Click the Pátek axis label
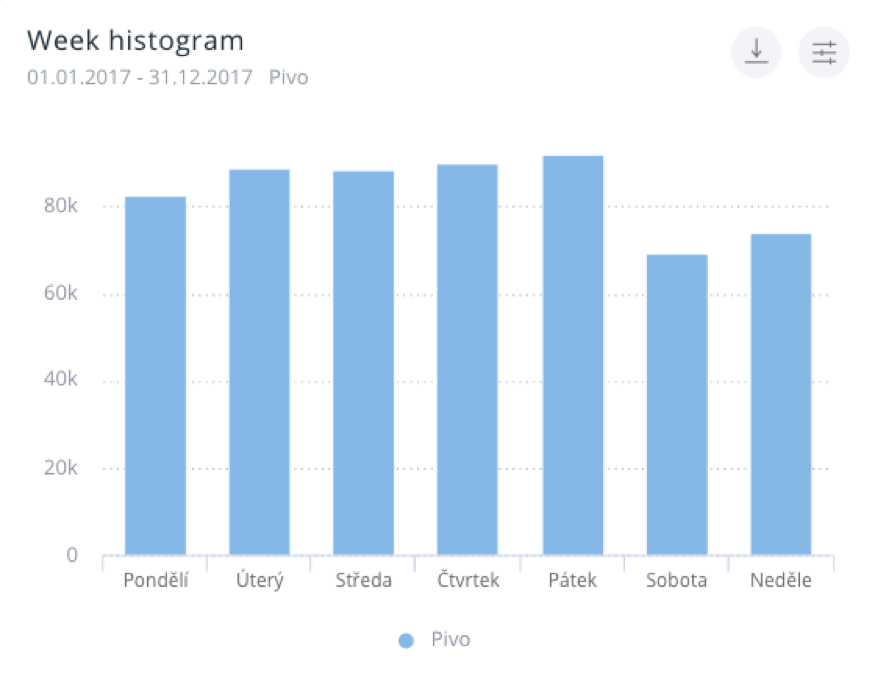The width and height of the screenshot is (875, 693). tap(573, 581)
